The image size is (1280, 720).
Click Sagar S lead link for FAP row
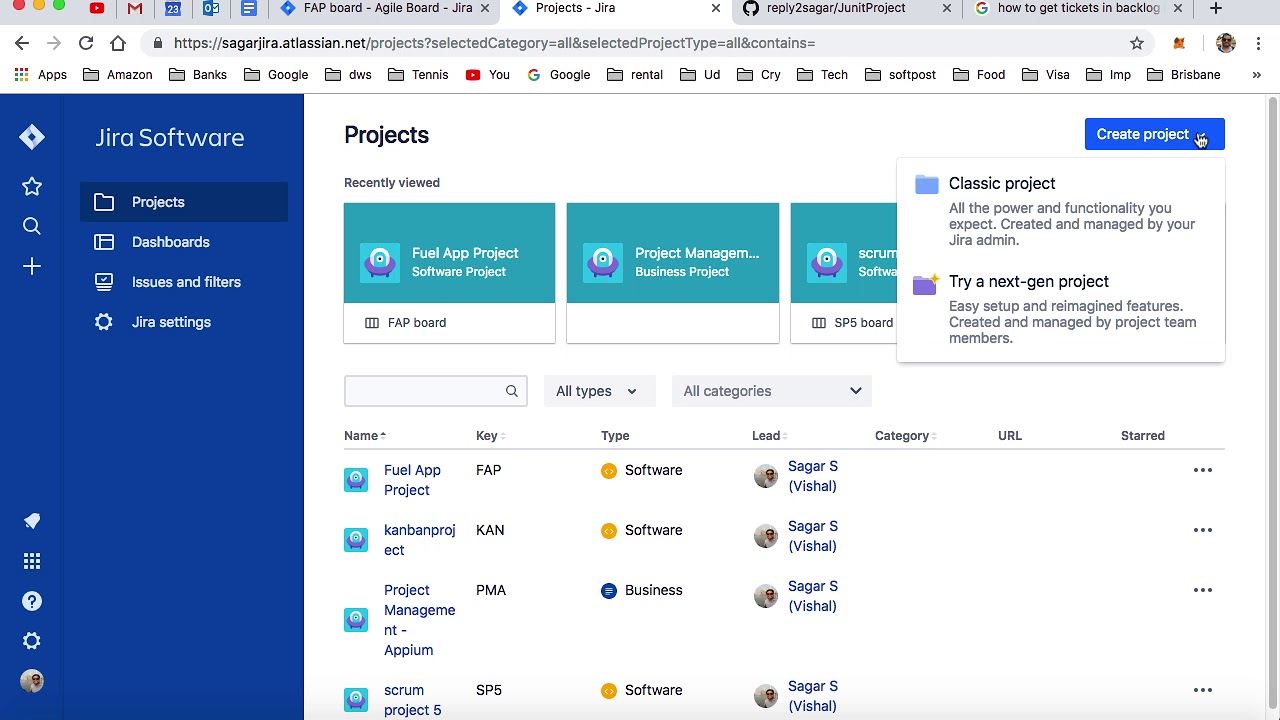[x=812, y=476]
